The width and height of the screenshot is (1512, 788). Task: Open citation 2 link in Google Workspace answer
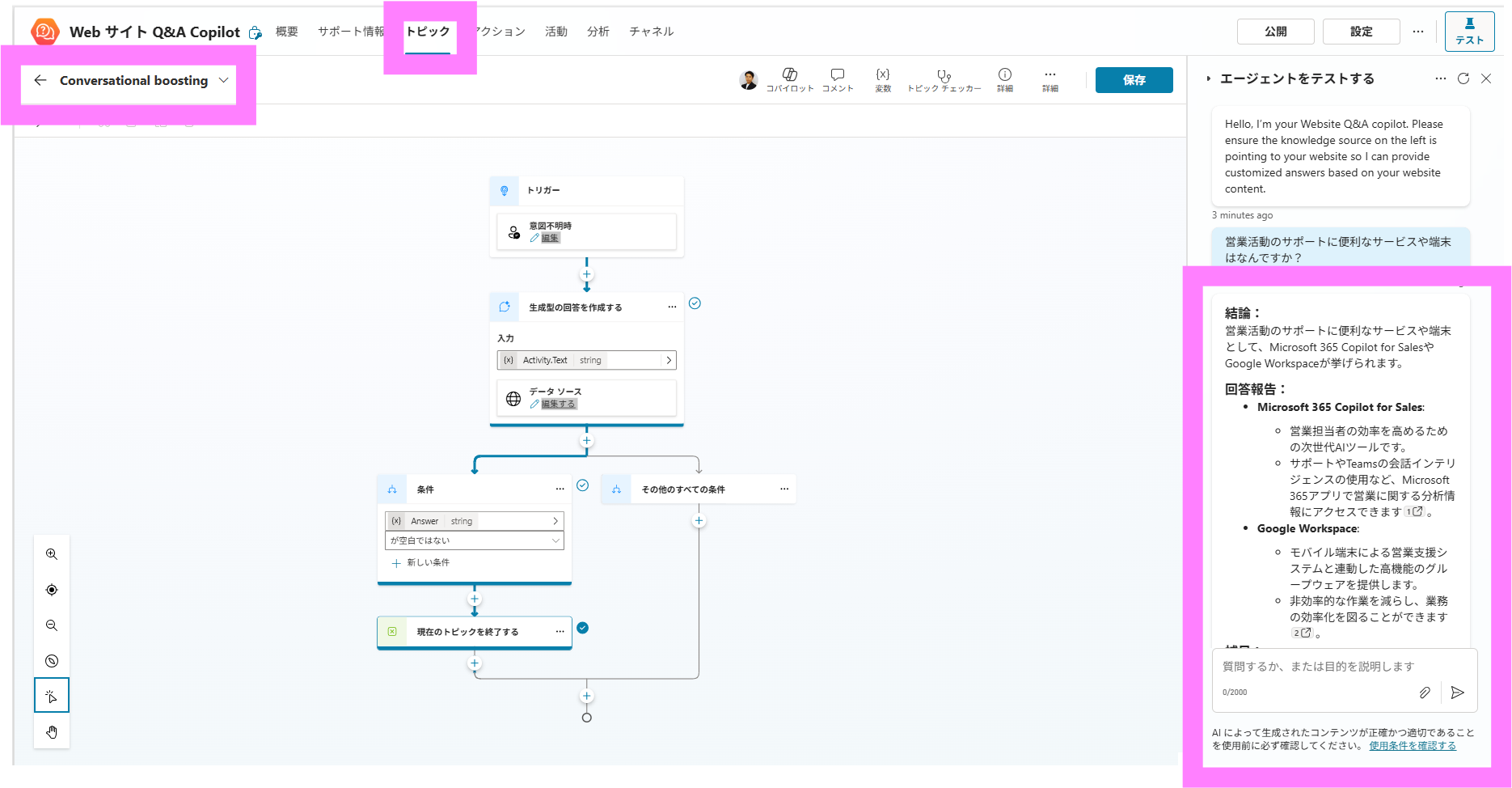point(1302,633)
